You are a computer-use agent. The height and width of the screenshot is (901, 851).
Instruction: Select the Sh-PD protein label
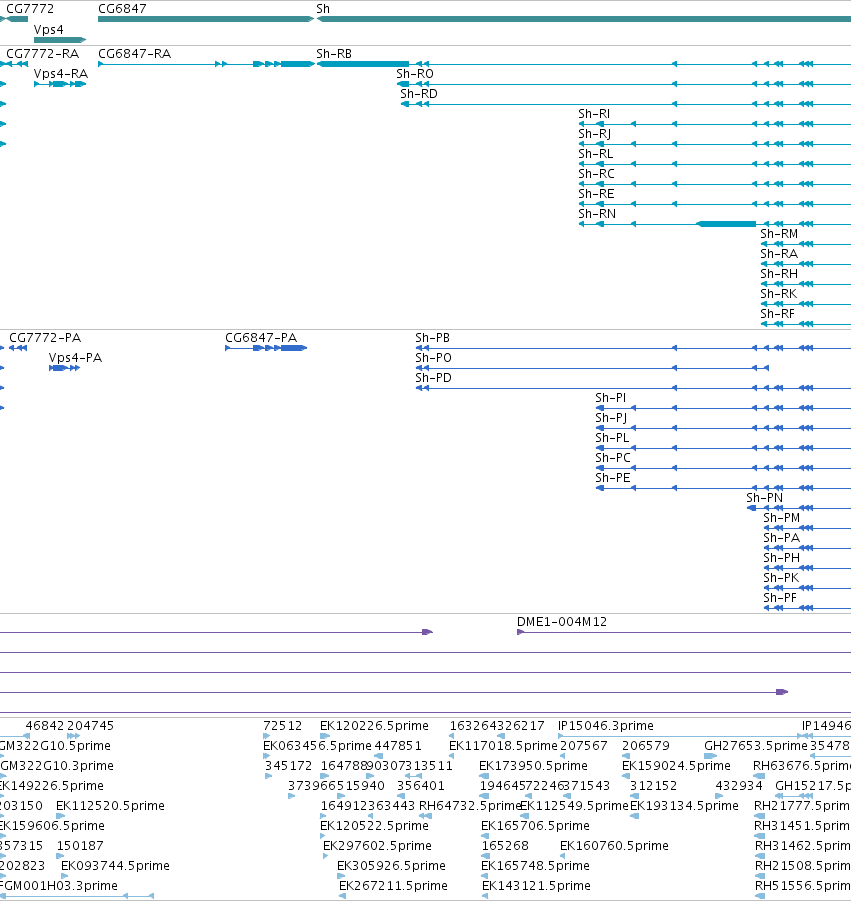(433, 378)
